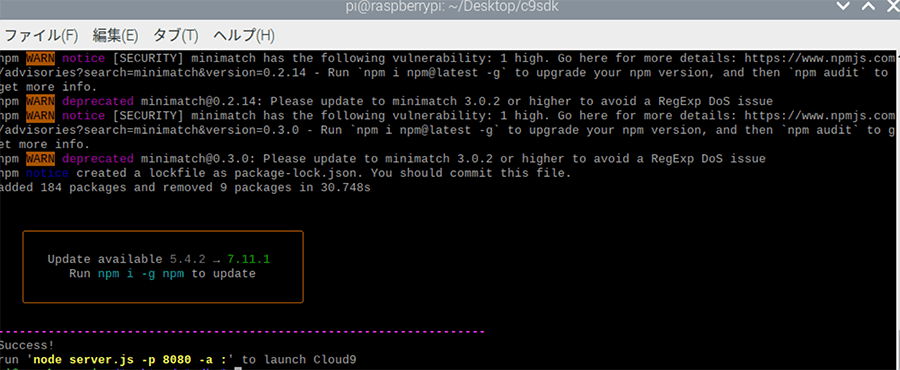The image size is (900, 370).
Task: Click the second https://www.npmjs.com advisory URL
Action: pyautogui.click(x=820, y=115)
